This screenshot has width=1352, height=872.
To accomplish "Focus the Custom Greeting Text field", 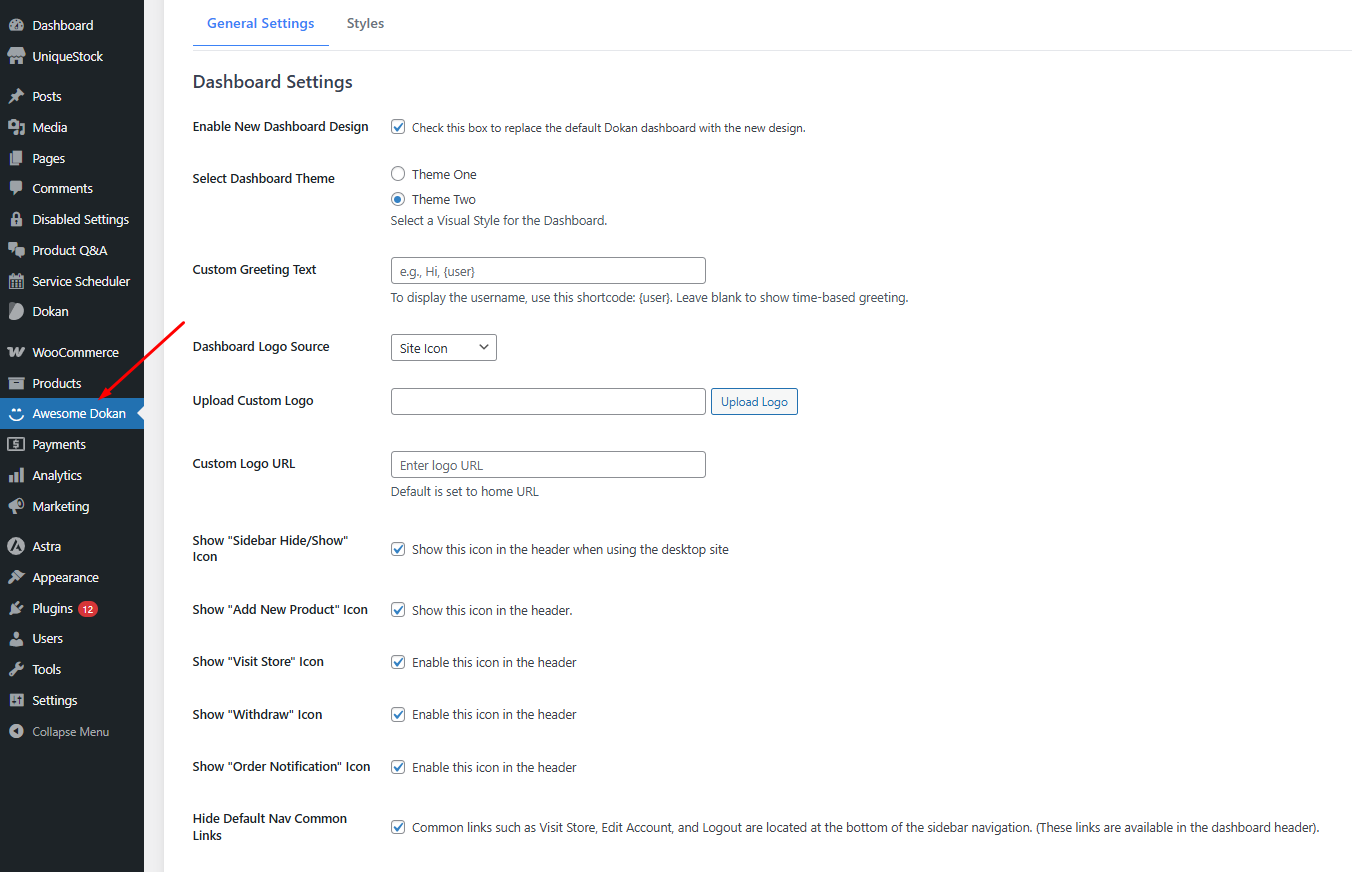I will 548,271.
